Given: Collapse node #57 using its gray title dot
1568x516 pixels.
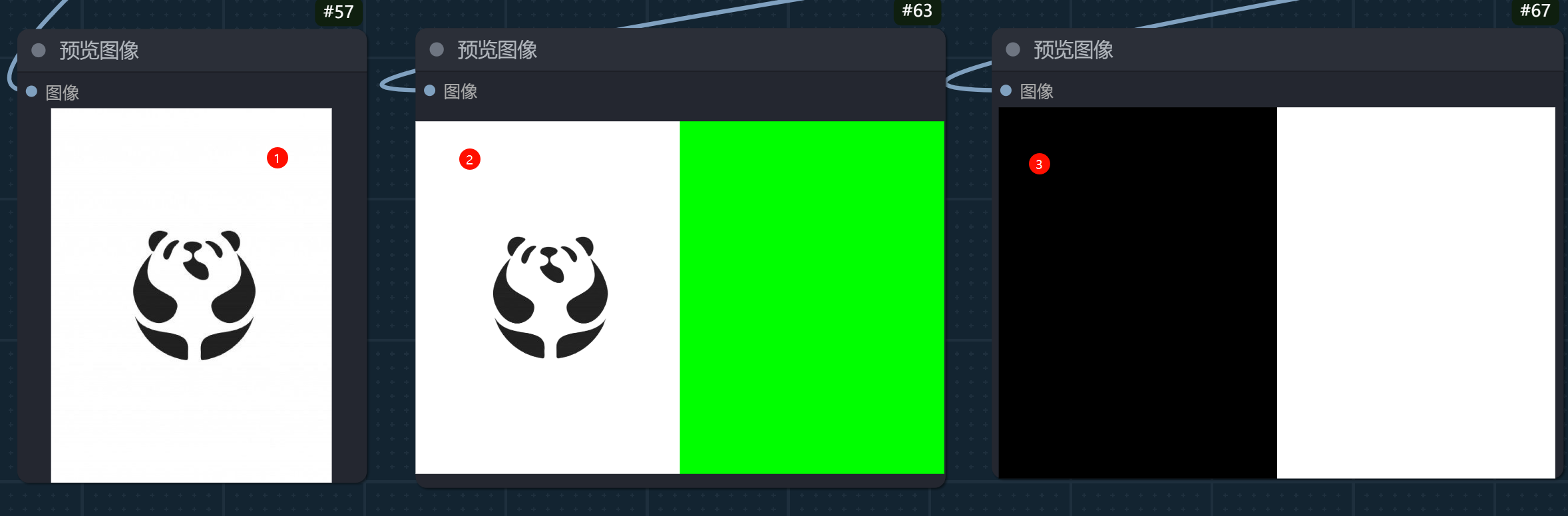Looking at the screenshot, I should 39,51.
